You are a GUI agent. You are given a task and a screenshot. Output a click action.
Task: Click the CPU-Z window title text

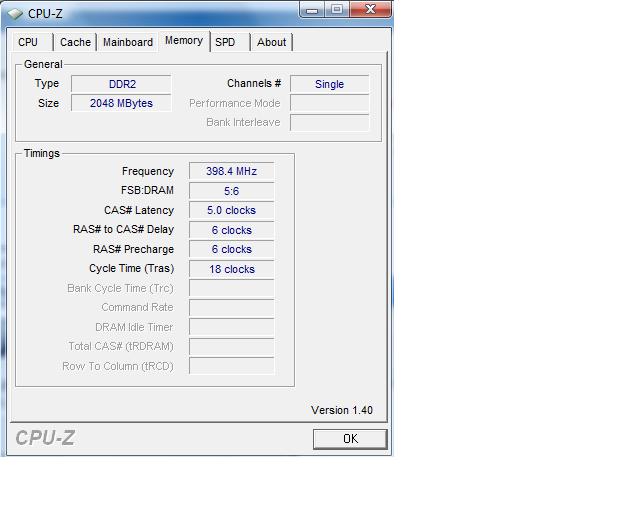click(x=45, y=14)
